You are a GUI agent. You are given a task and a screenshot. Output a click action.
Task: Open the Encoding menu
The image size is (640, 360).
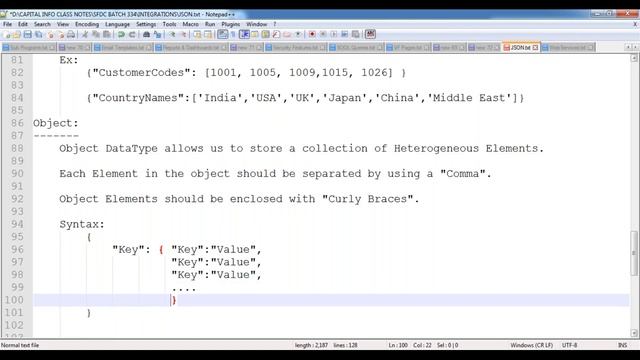[87, 24]
